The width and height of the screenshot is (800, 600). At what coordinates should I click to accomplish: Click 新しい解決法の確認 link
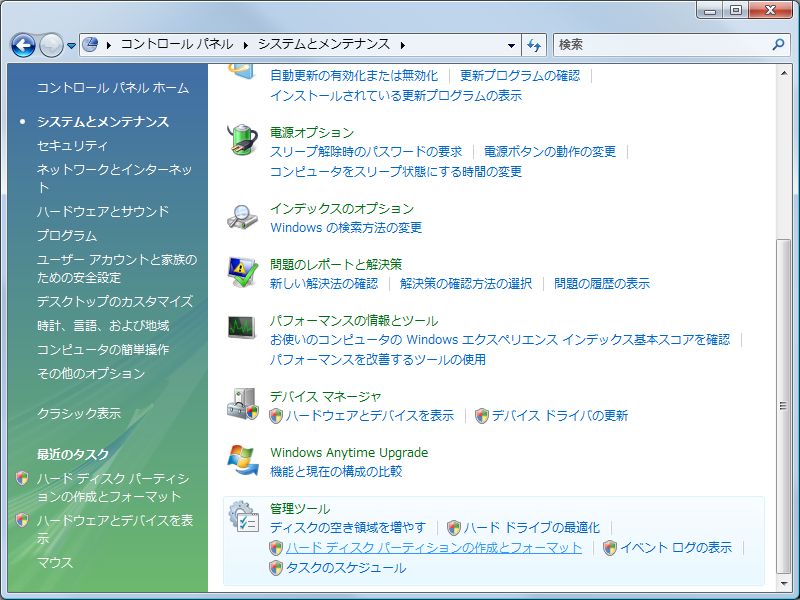click(x=324, y=284)
